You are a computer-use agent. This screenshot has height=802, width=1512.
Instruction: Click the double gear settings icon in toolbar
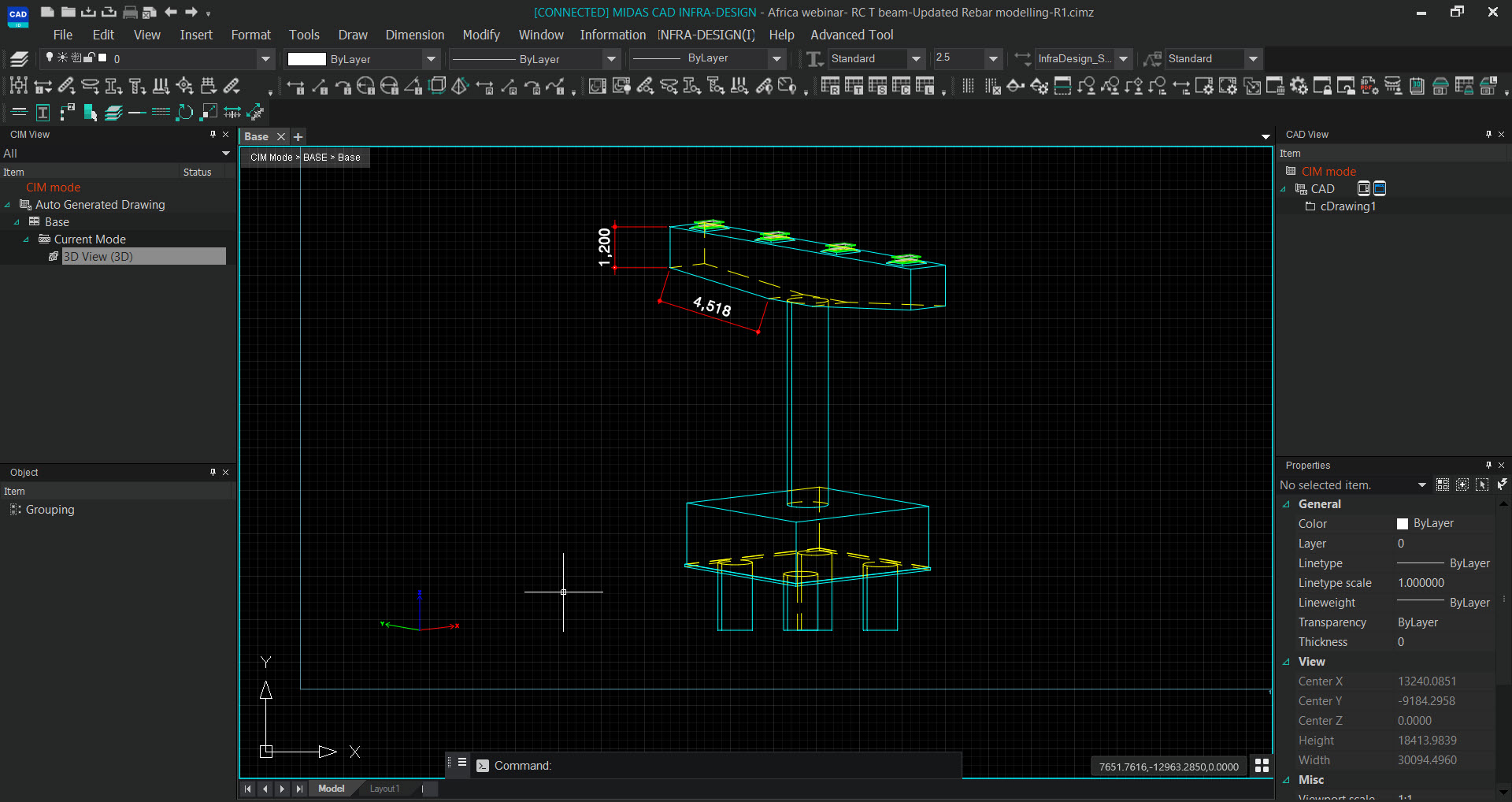[1299, 86]
